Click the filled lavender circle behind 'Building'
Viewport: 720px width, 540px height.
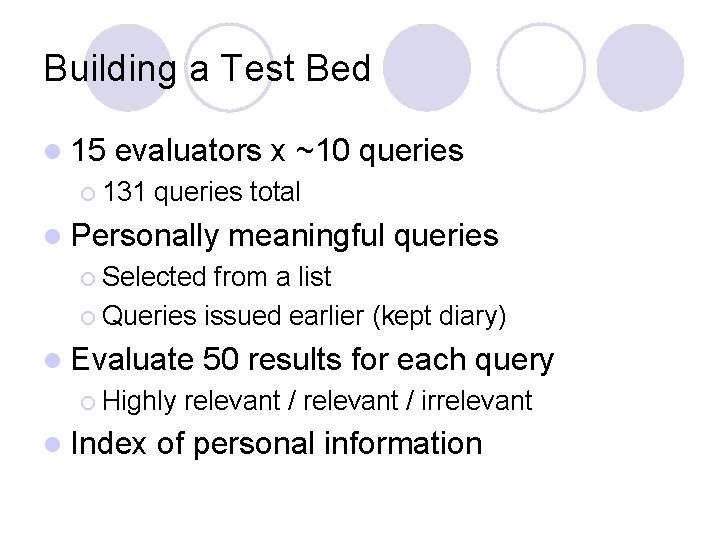(129, 68)
